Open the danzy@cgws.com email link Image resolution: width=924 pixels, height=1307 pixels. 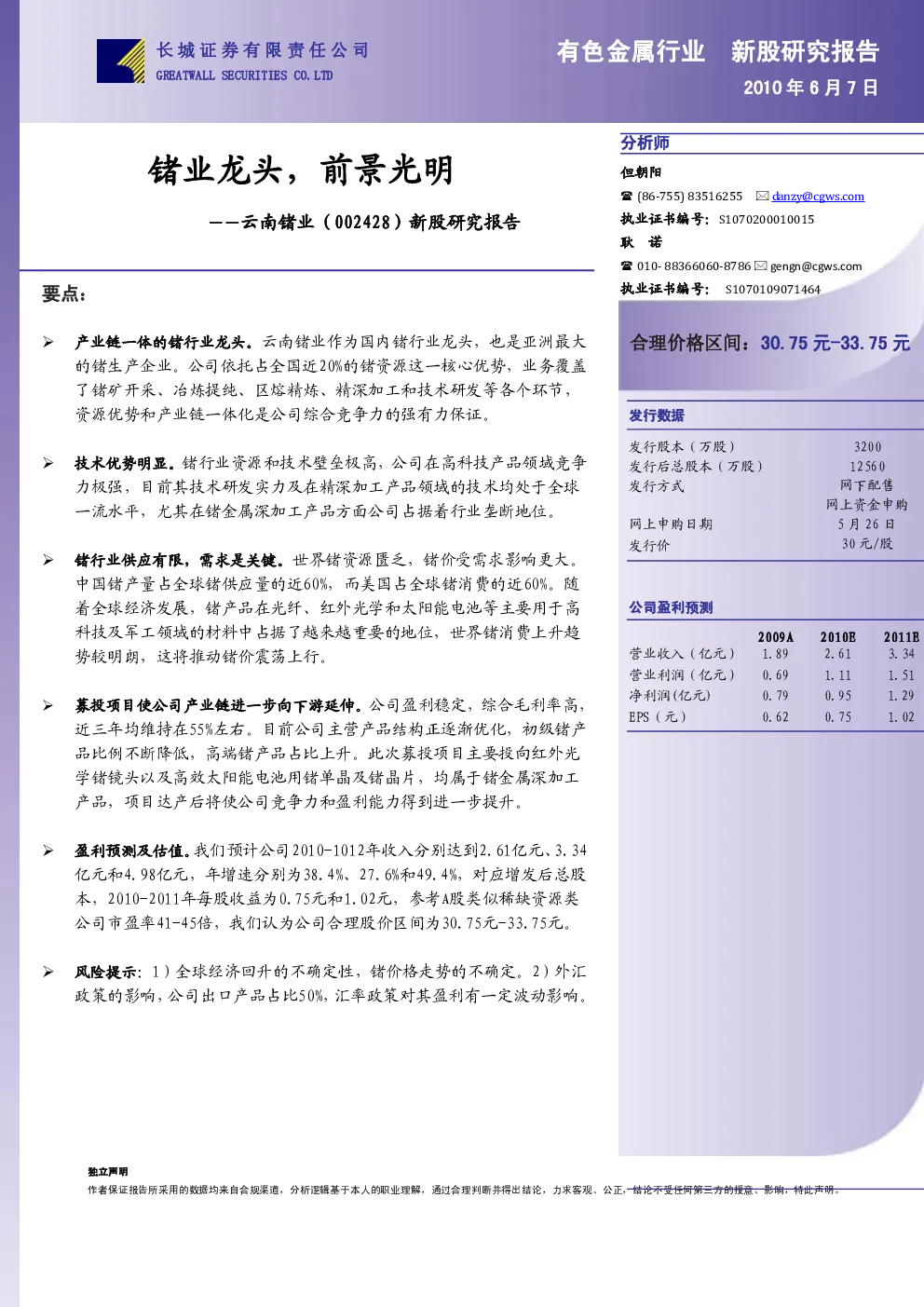point(818,197)
